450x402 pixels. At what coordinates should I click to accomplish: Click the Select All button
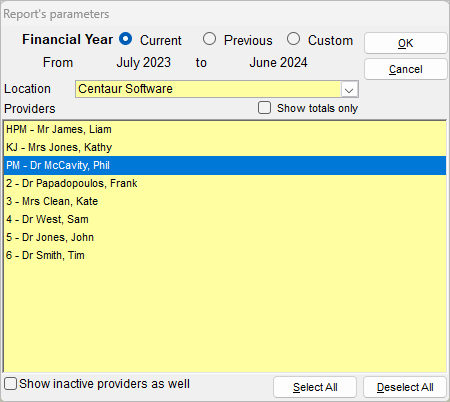coord(315,387)
